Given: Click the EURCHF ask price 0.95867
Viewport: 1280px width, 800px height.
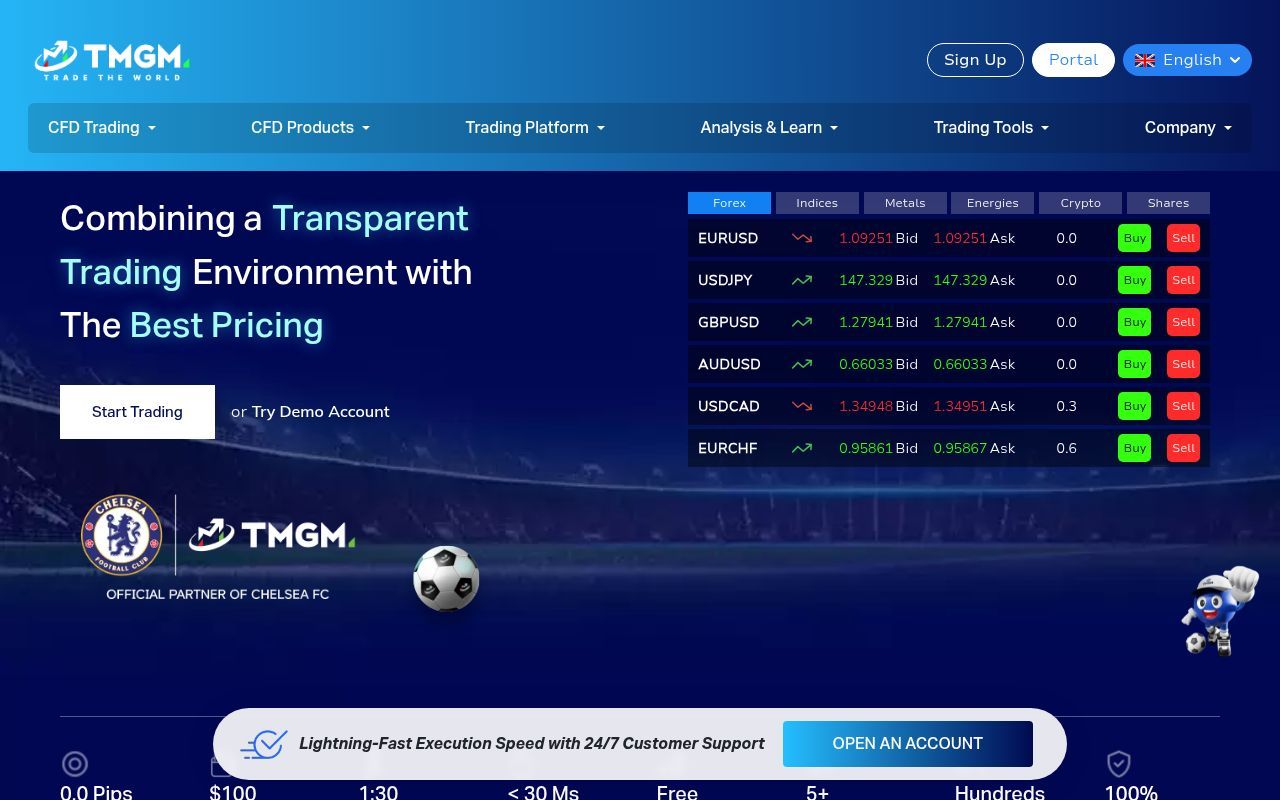Looking at the screenshot, I should coord(960,448).
